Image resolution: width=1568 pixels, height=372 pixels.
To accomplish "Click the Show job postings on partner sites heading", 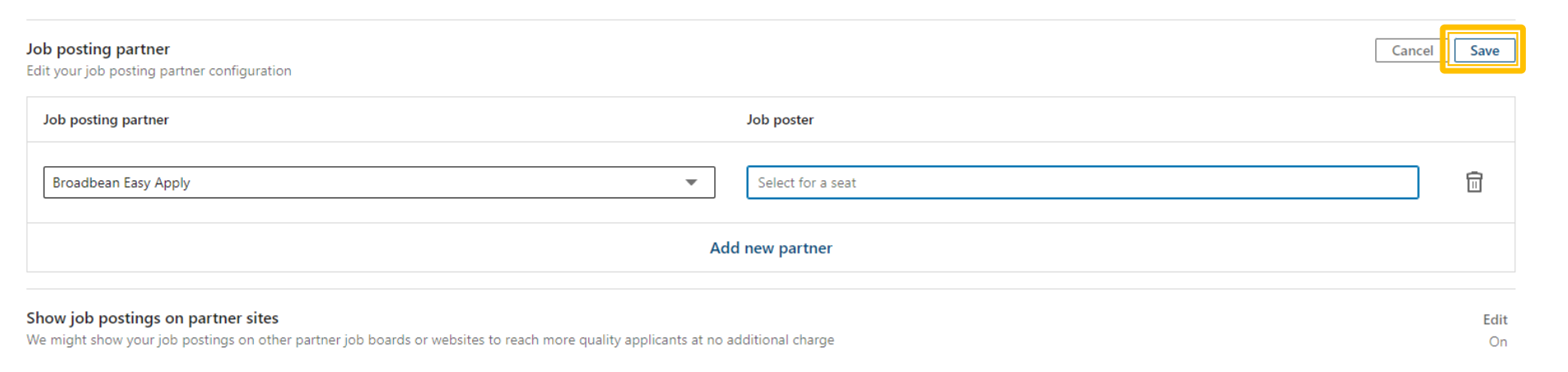I will coord(152,318).
